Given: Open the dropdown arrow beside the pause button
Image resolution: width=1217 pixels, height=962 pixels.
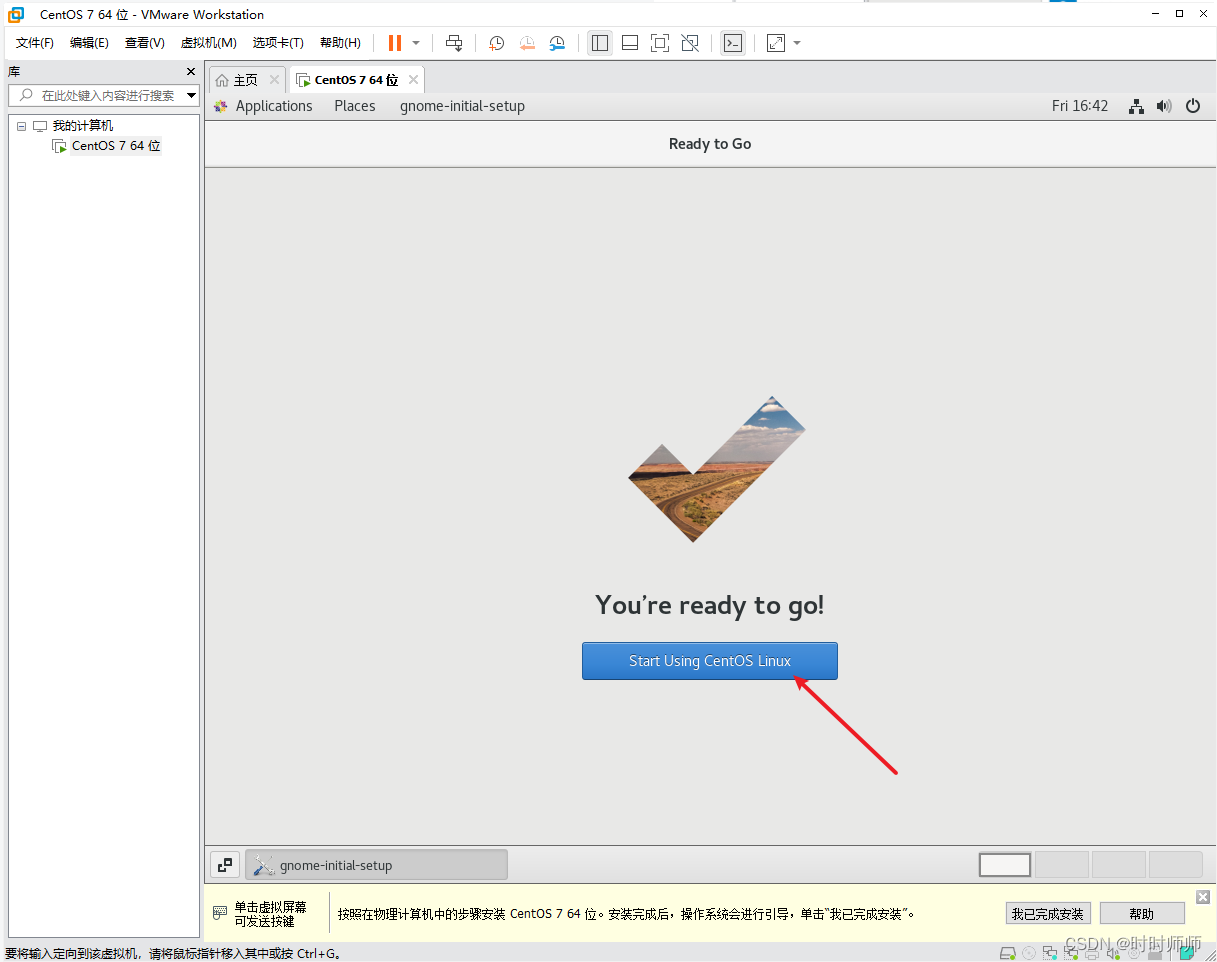Looking at the screenshot, I should [x=416, y=43].
